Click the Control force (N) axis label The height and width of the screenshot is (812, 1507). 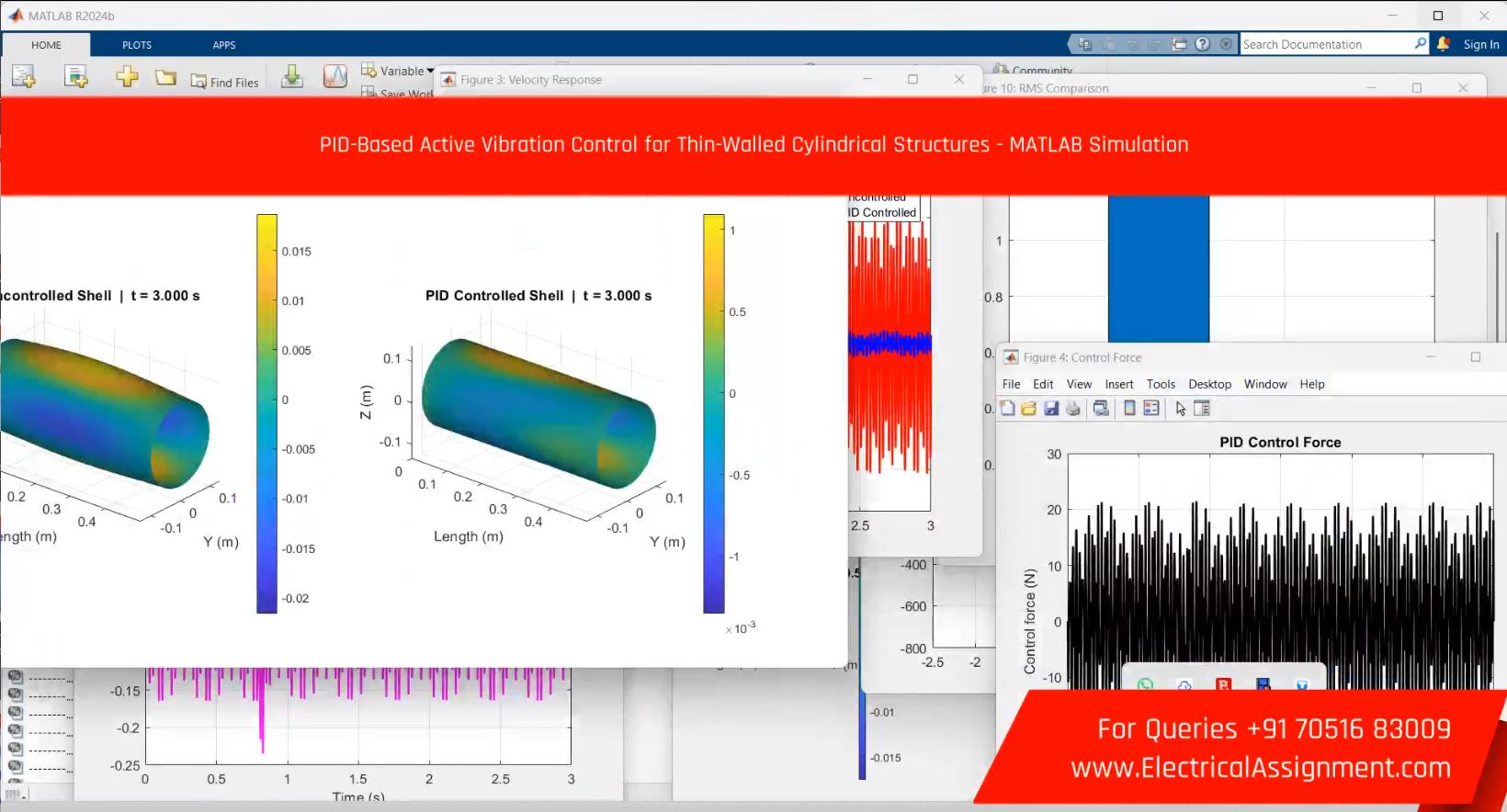[x=1030, y=622]
